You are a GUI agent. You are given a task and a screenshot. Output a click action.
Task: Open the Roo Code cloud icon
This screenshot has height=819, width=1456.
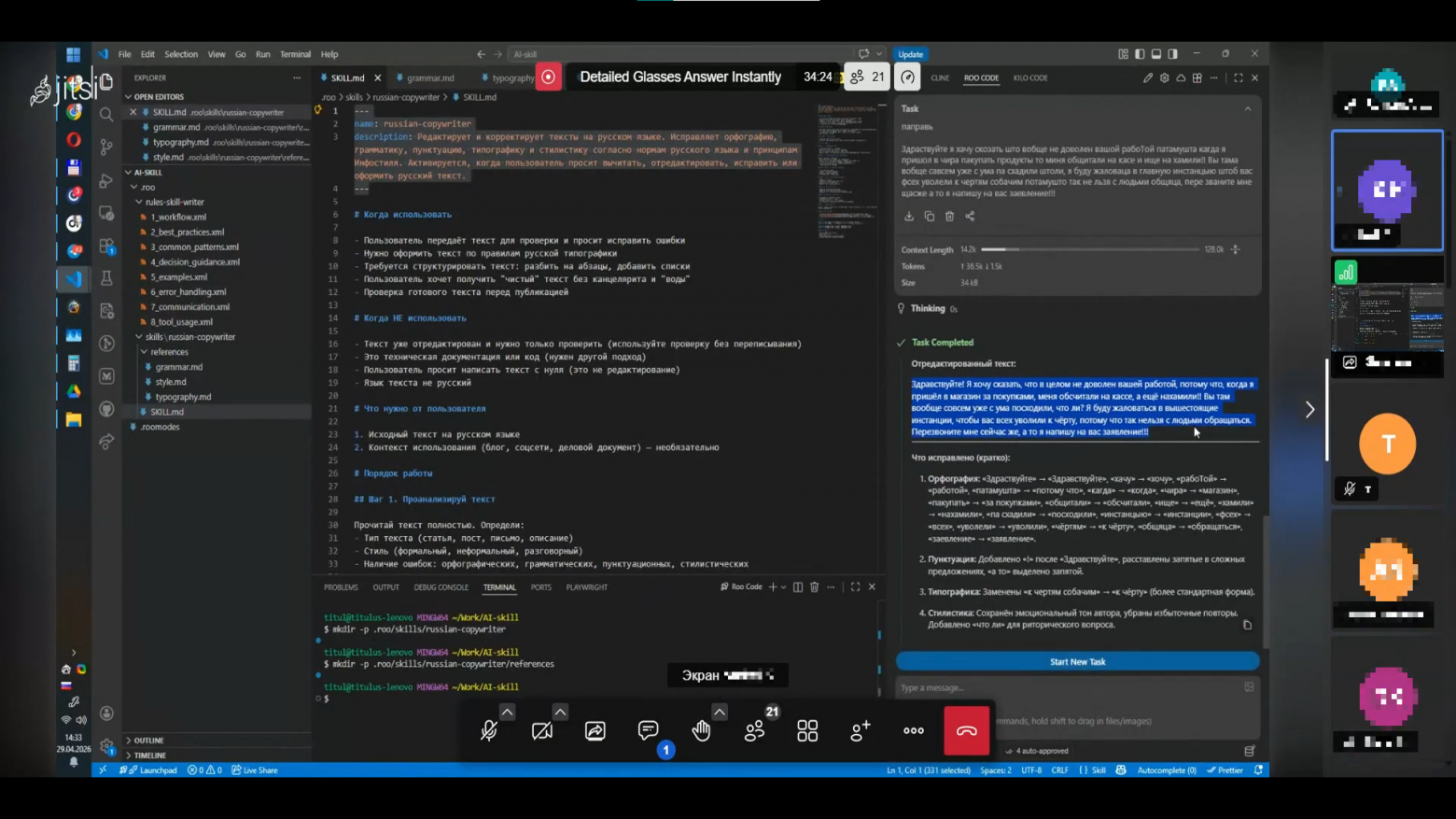coord(1181,78)
